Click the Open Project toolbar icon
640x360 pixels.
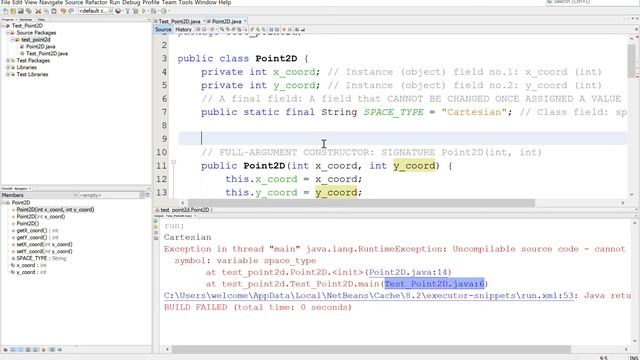click(21, 11)
